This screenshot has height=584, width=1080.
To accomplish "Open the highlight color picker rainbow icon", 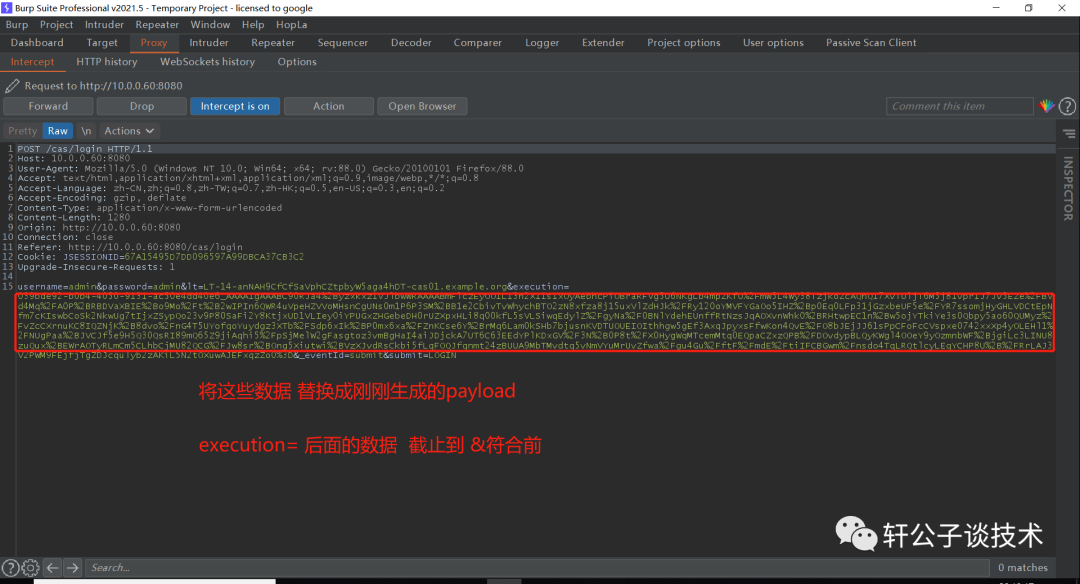I will 1047,105.
